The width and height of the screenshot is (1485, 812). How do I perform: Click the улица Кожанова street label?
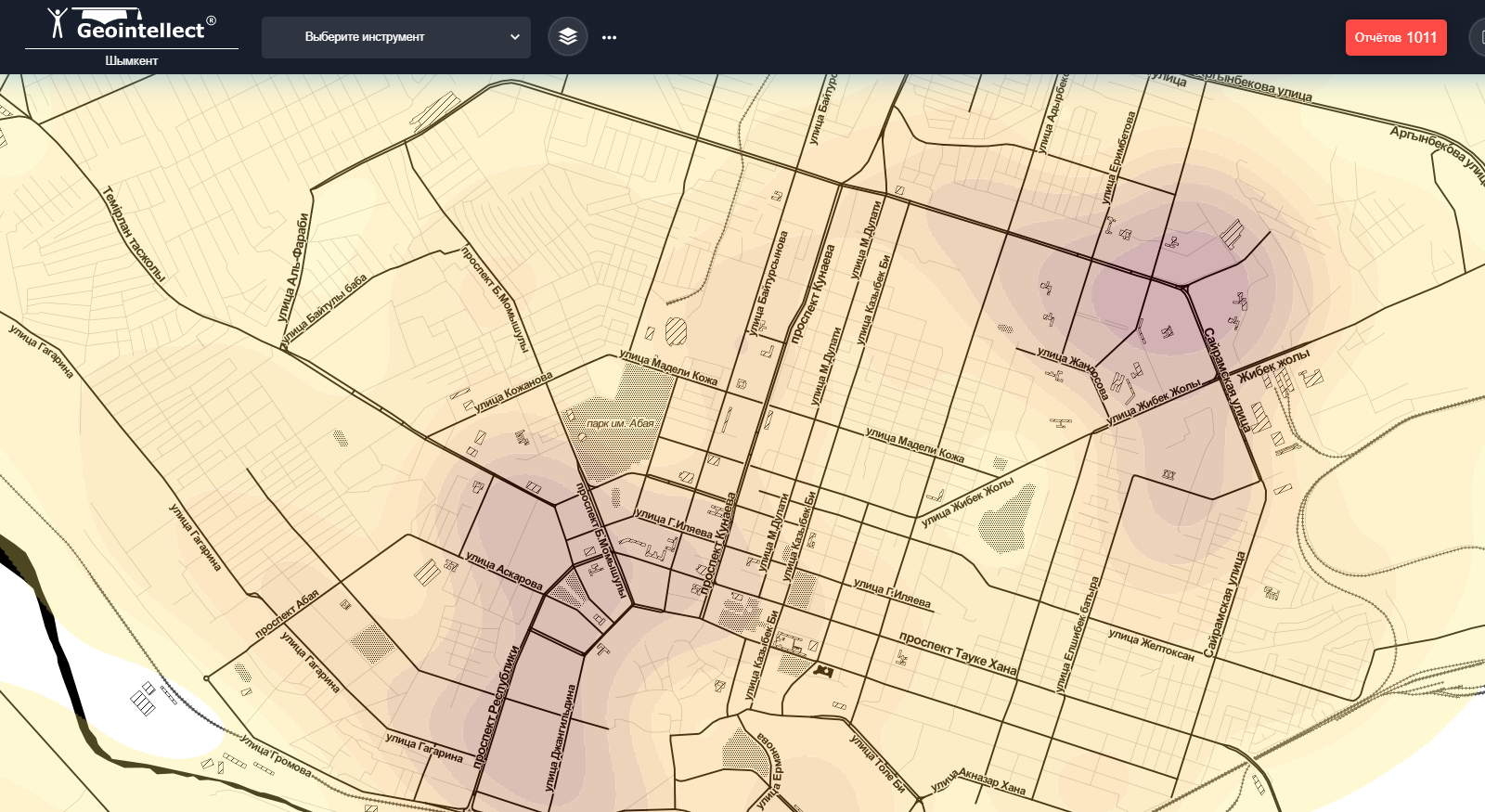tap(513, 392)
